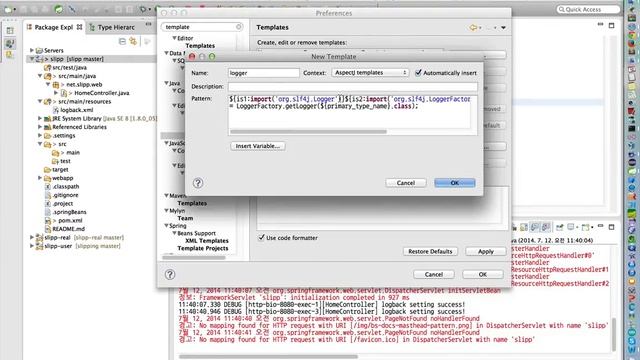Select Template Projects preference page

pyautogui.click(x=203, y=248)
